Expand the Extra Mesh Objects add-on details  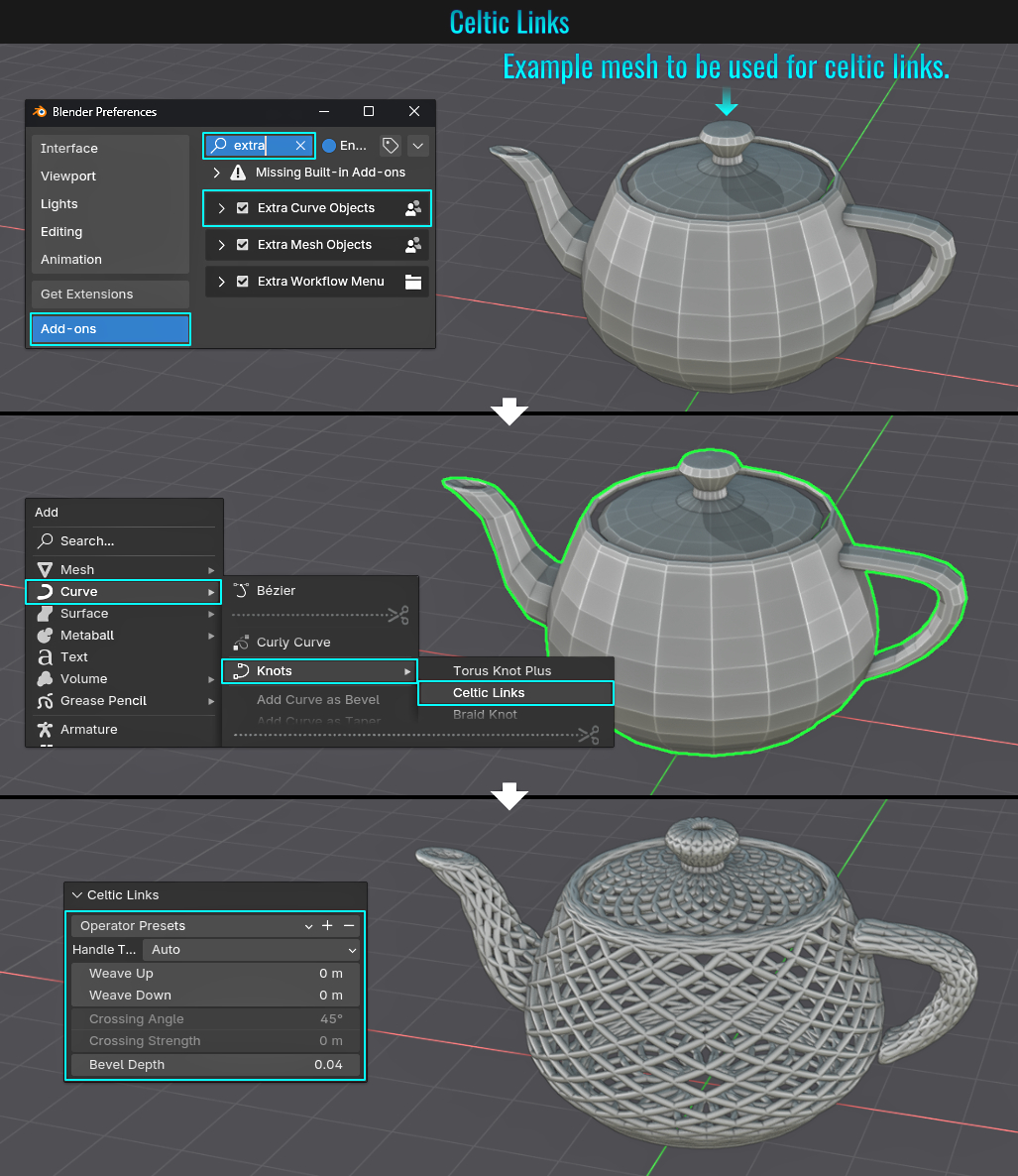point(221,245)
